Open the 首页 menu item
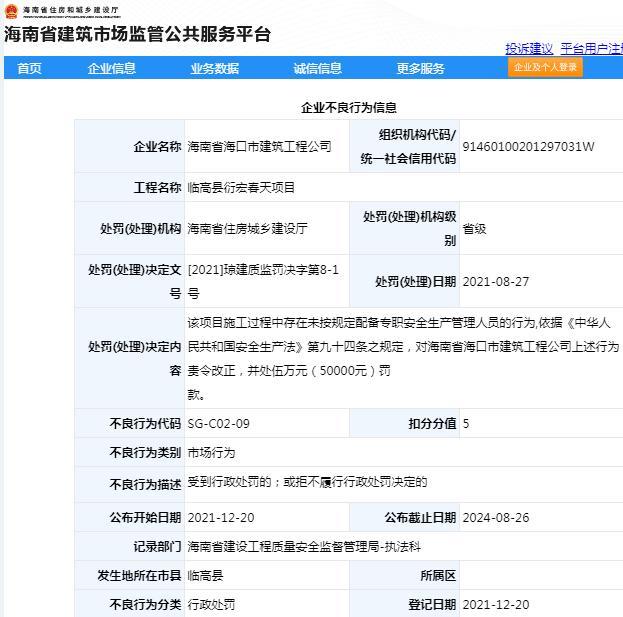Viewport: 623px width, 617px height. point(29,68)
